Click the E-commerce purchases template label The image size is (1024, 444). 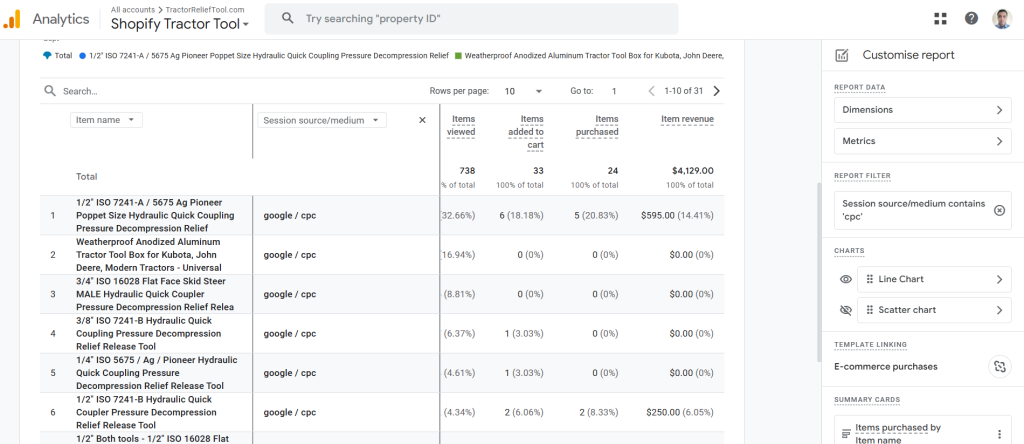pyautogui.click(x=886, y=366)
